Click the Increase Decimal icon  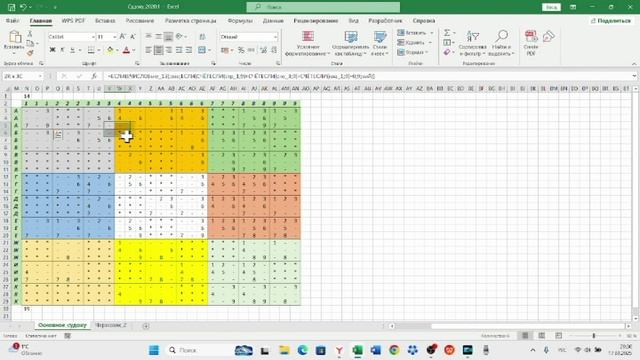263,50
